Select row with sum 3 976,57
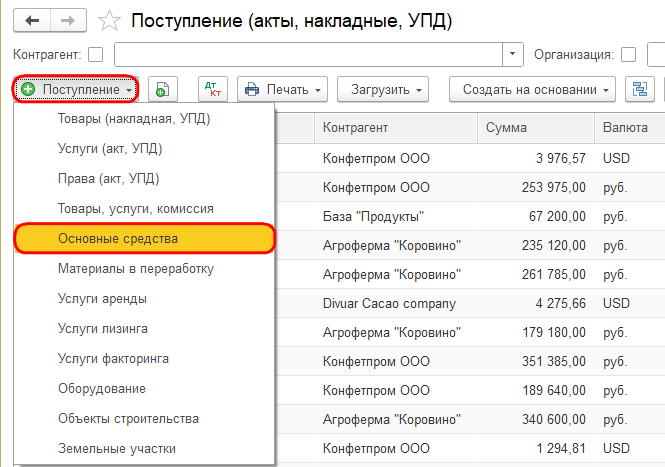 pos(470,158)
